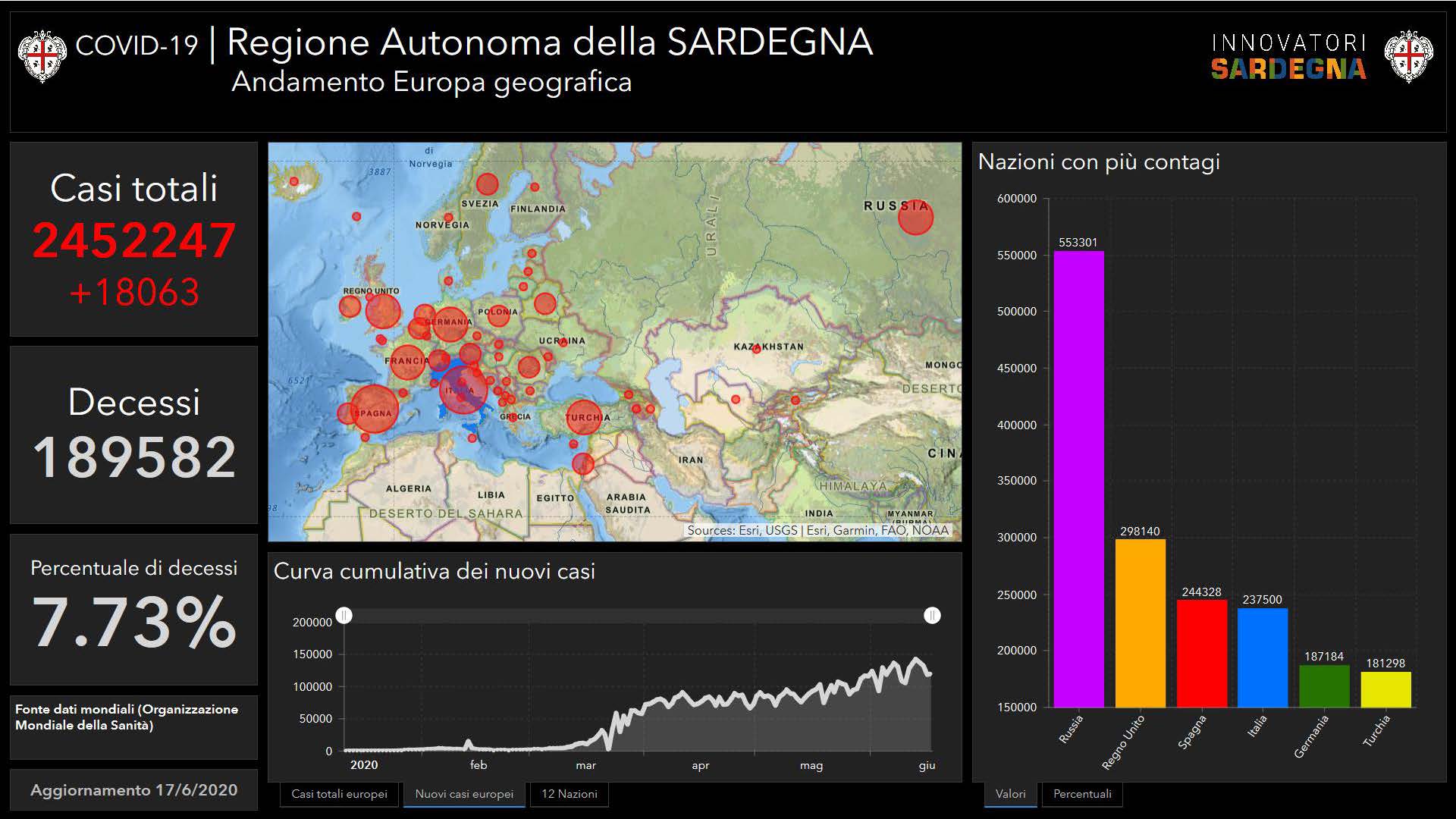
Task: Switch the bar chart to the Percentuali tab
Action: pyautogui.click(x=1082, y=794)
